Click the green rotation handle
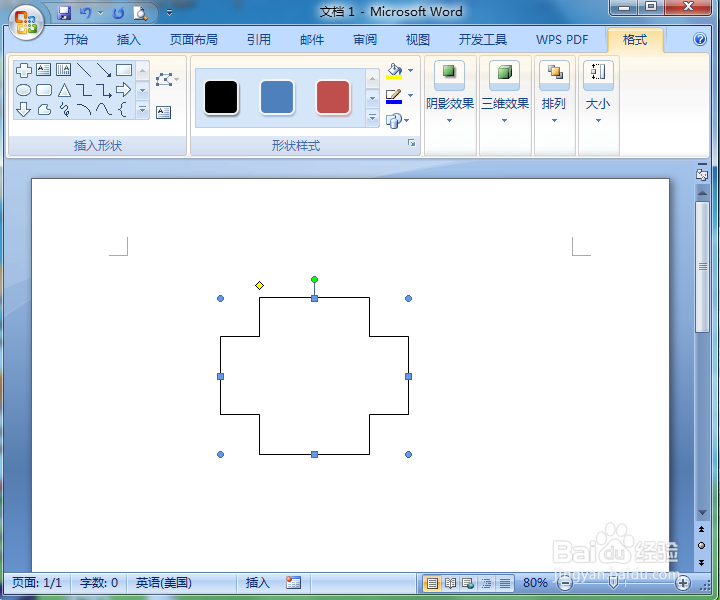This screenshot has height=600, width=720. click(315, 280)
